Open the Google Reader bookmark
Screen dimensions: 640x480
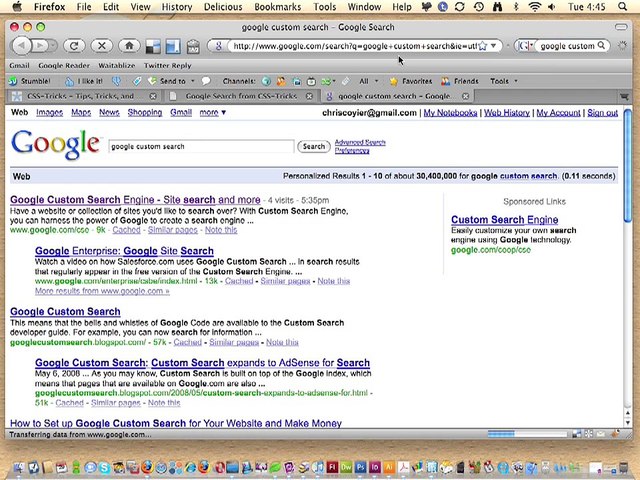(64, 65)
